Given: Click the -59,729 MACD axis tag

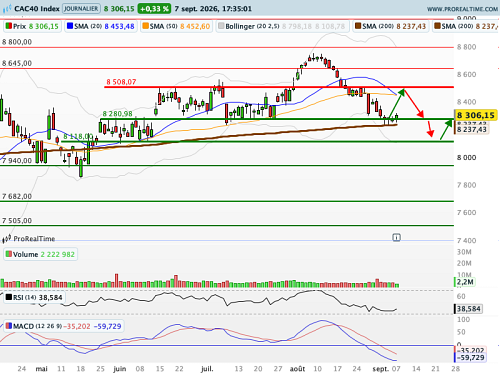Looking at the screenshot, I should (470, 358).
